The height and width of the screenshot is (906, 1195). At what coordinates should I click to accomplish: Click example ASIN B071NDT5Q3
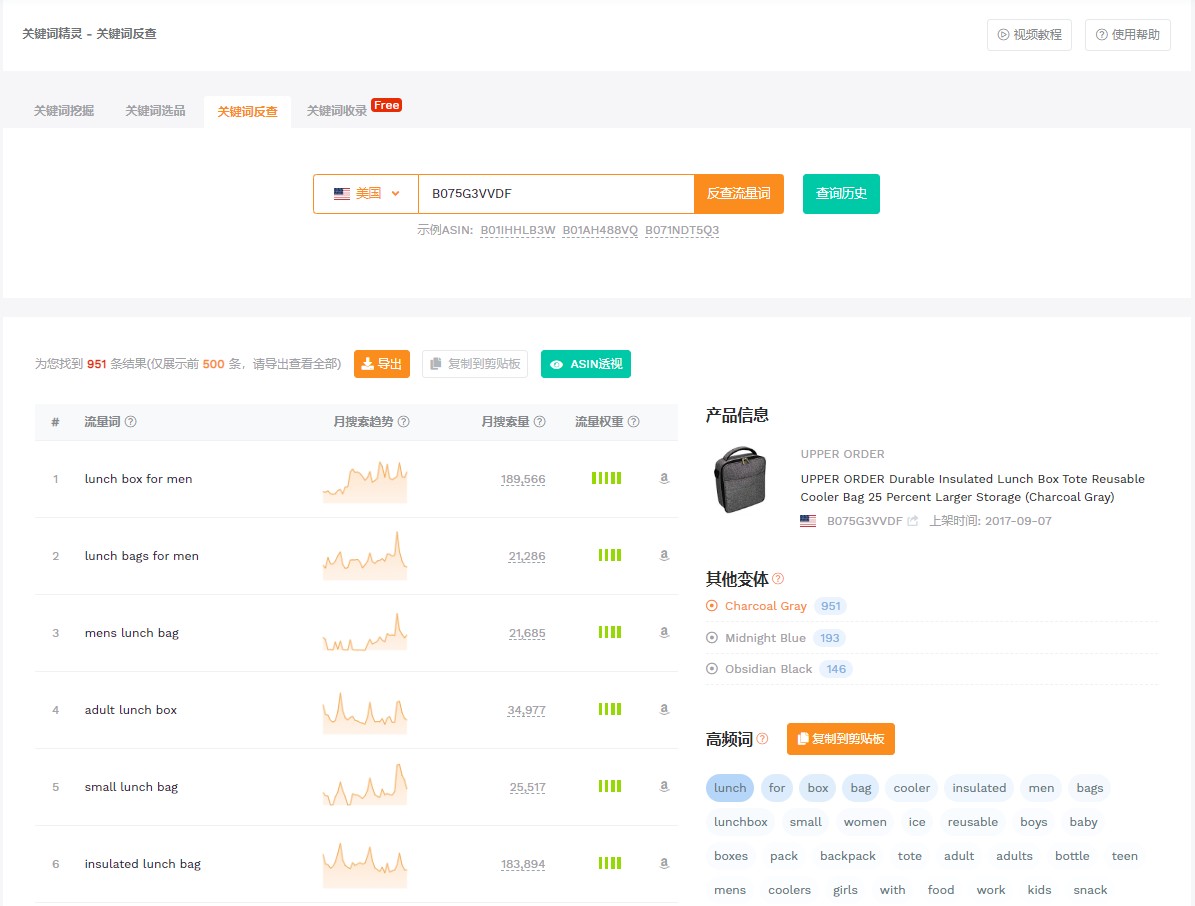(682, 230)
